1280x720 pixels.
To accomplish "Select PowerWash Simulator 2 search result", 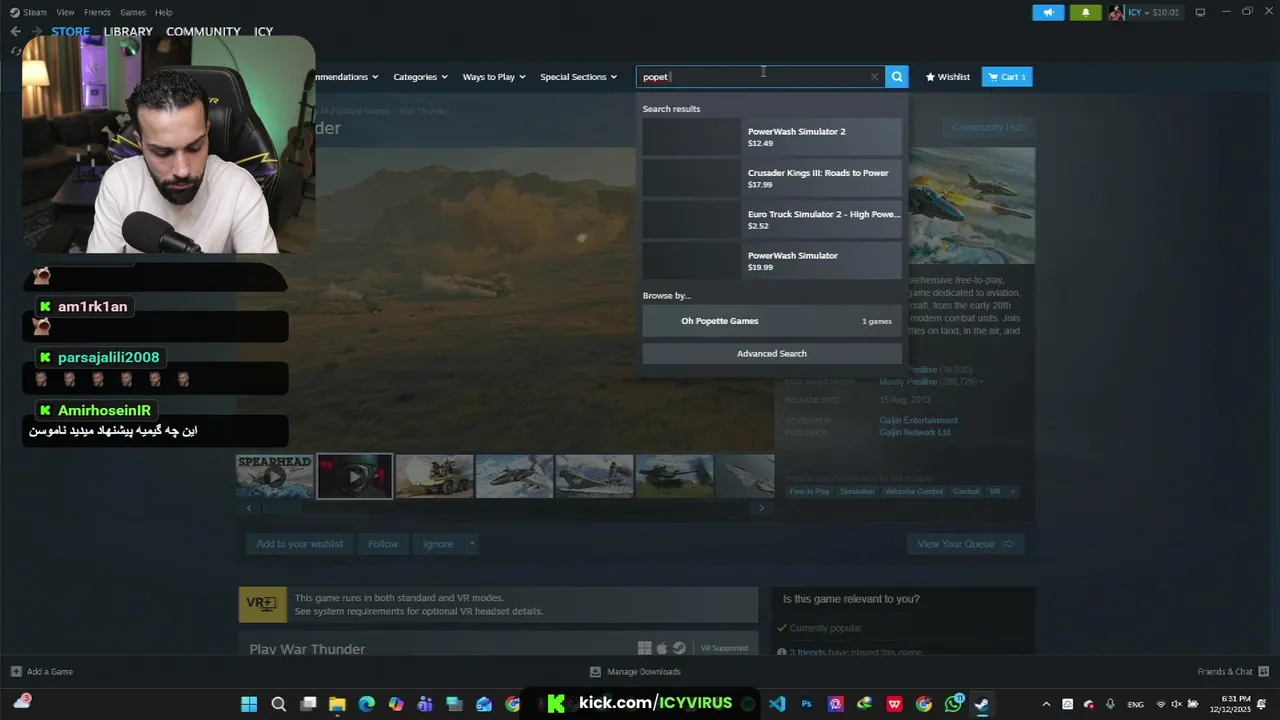I will [x=771, y=137].
